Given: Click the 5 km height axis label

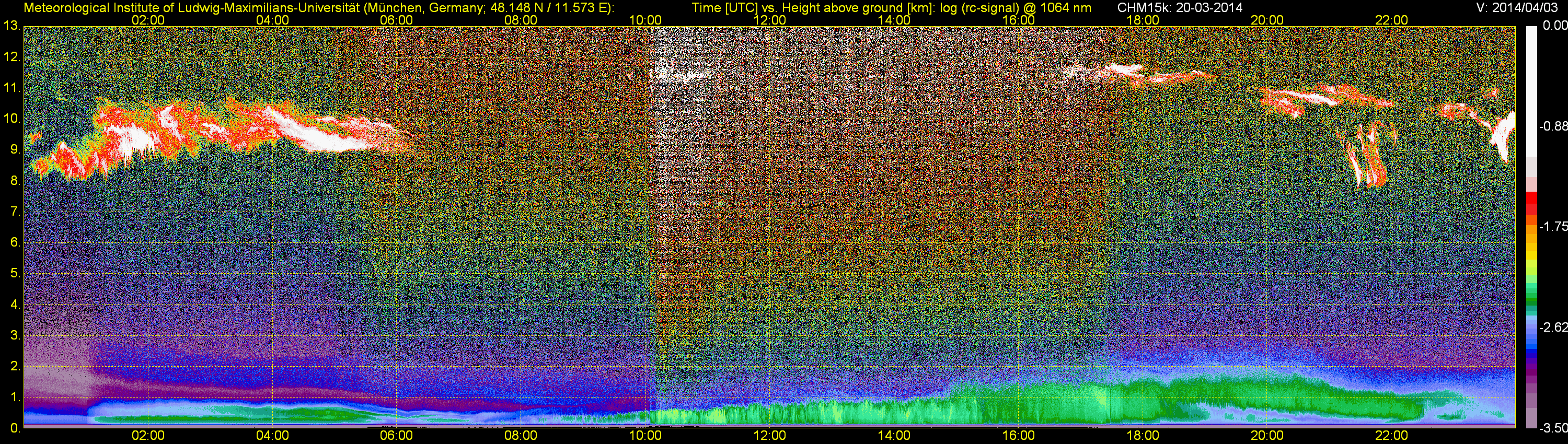Looking at the screenshot, I should (x=15, y=274).
